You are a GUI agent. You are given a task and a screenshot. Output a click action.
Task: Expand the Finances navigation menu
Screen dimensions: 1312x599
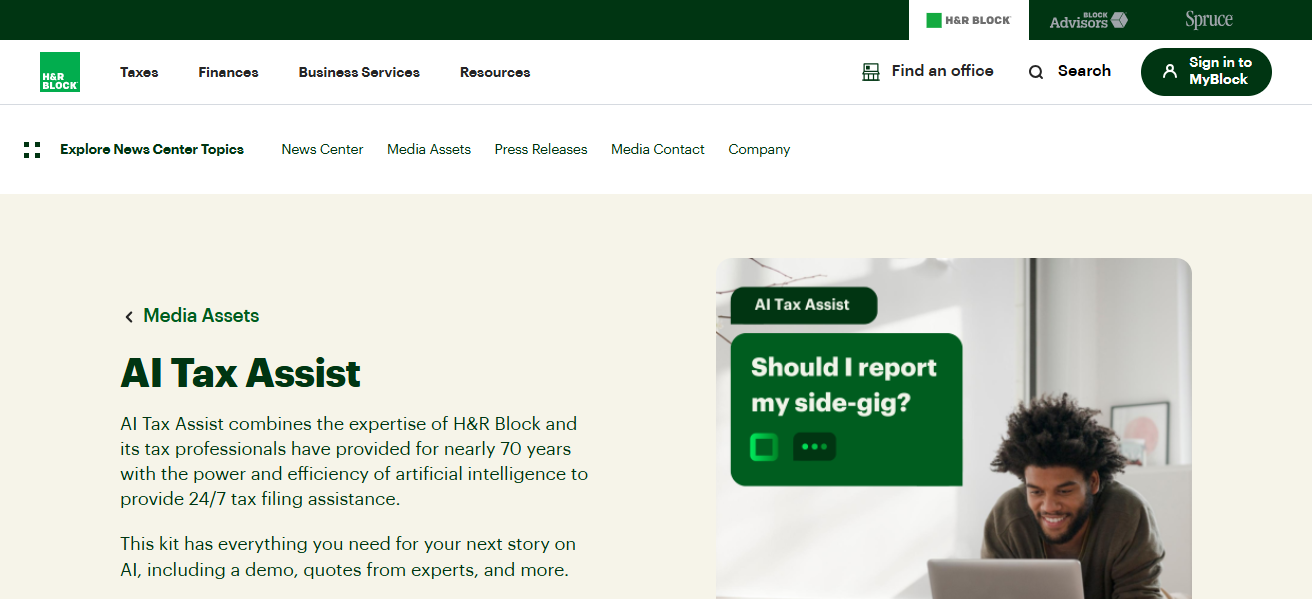(x=228, y=71)
